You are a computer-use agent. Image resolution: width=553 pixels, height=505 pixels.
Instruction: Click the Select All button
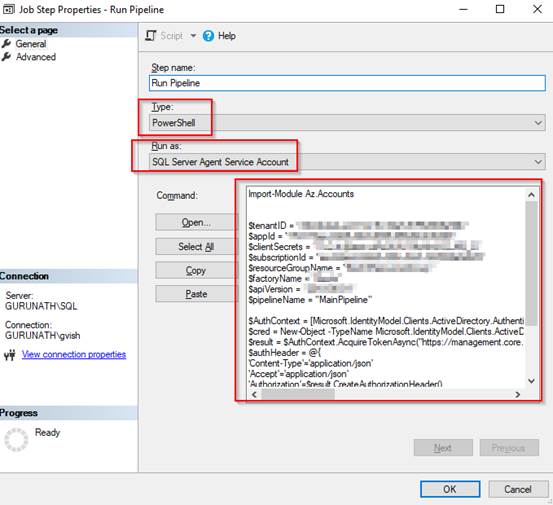click(196, 247)
